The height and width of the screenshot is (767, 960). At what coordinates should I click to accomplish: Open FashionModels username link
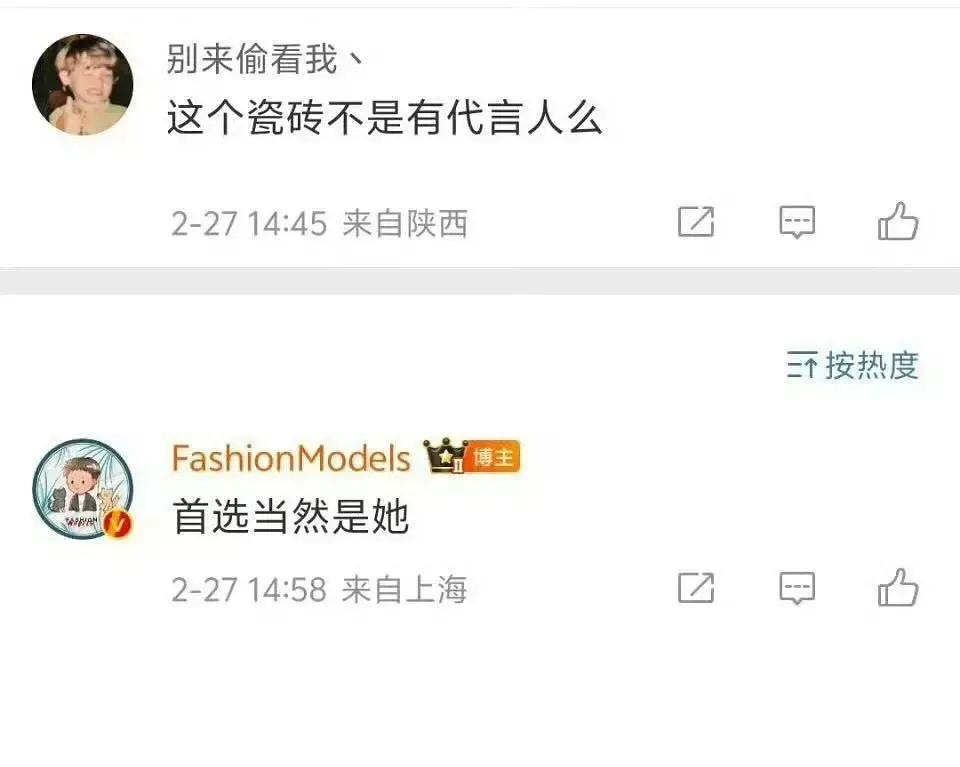point(291,458)
